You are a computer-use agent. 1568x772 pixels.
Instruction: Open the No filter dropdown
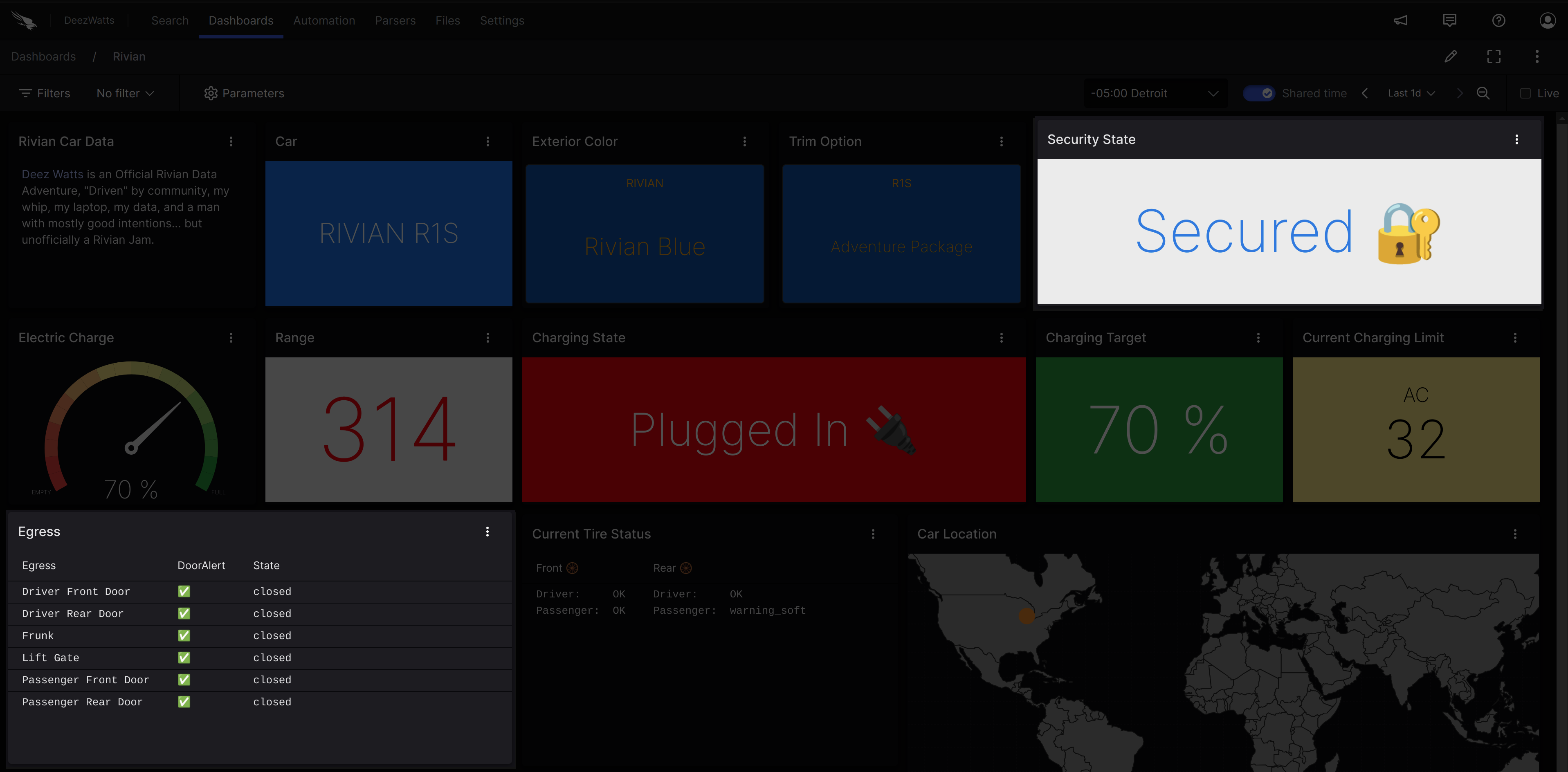click(x=125, y=93)
